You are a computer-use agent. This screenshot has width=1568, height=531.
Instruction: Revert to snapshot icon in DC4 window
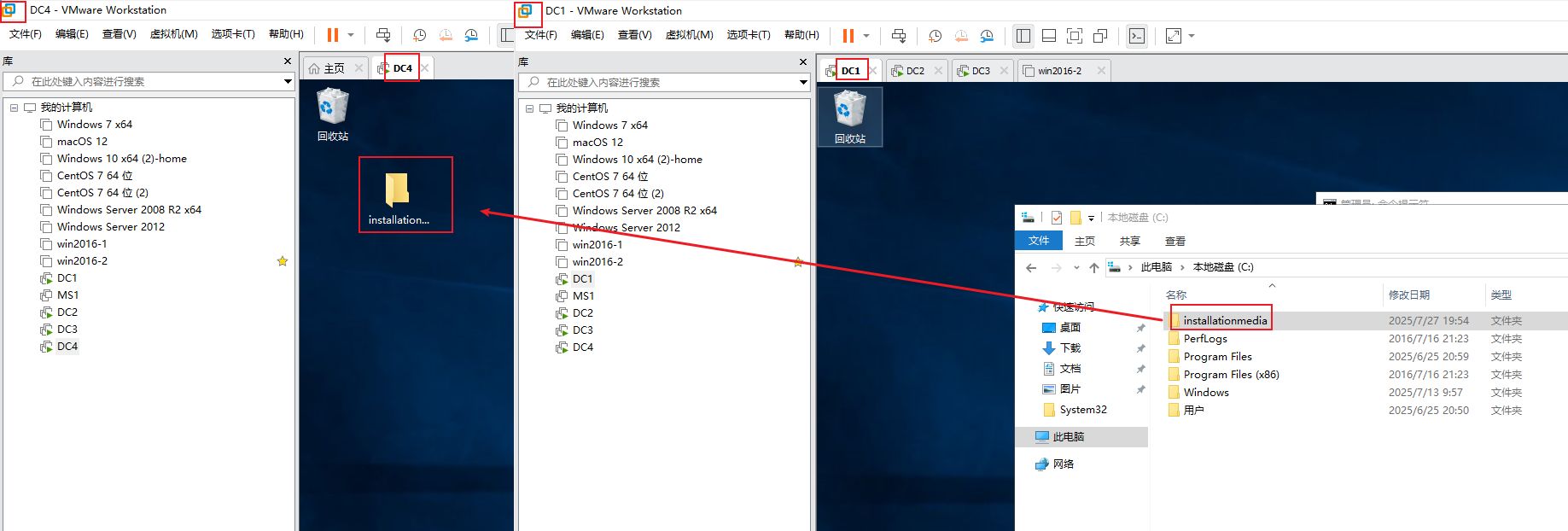tap(446, 35)
